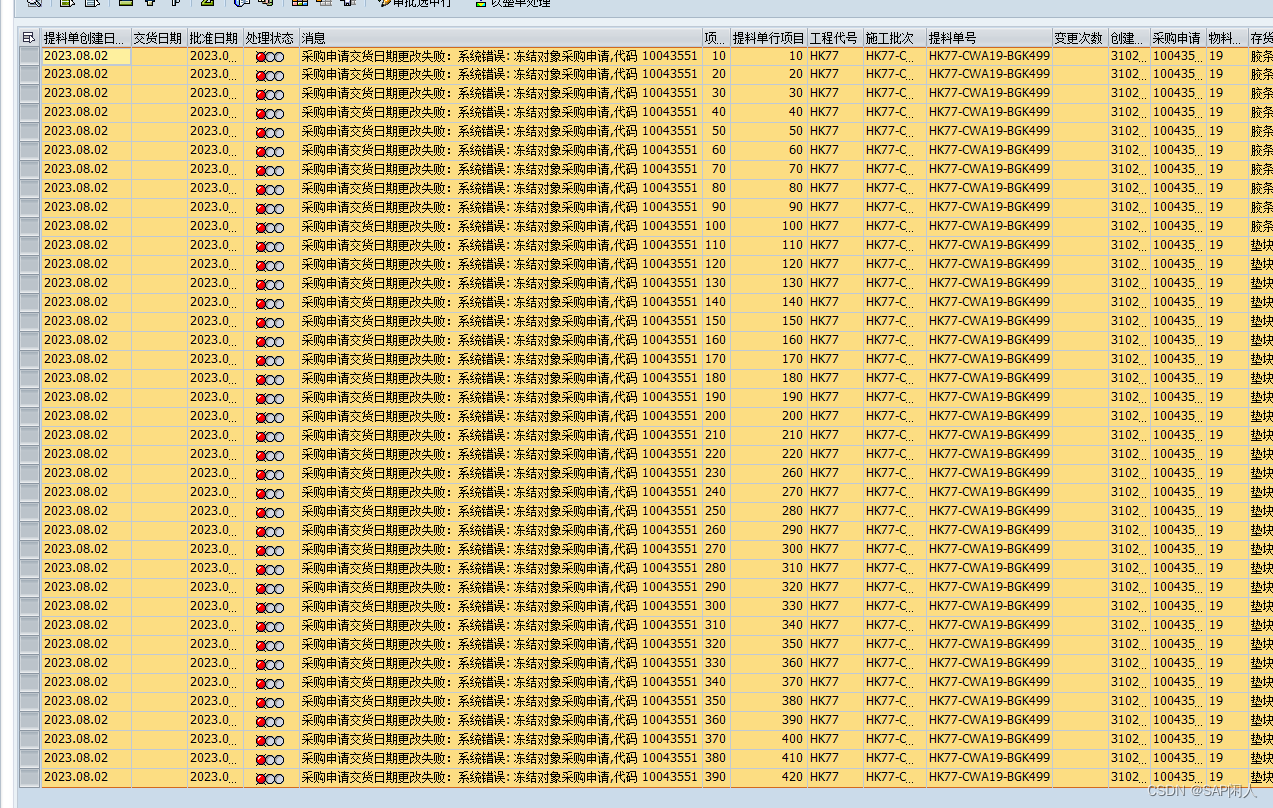Sort by the 提料单创建日 column header
The height and width of the screenshot is (808, 1273).
point(86,38)
